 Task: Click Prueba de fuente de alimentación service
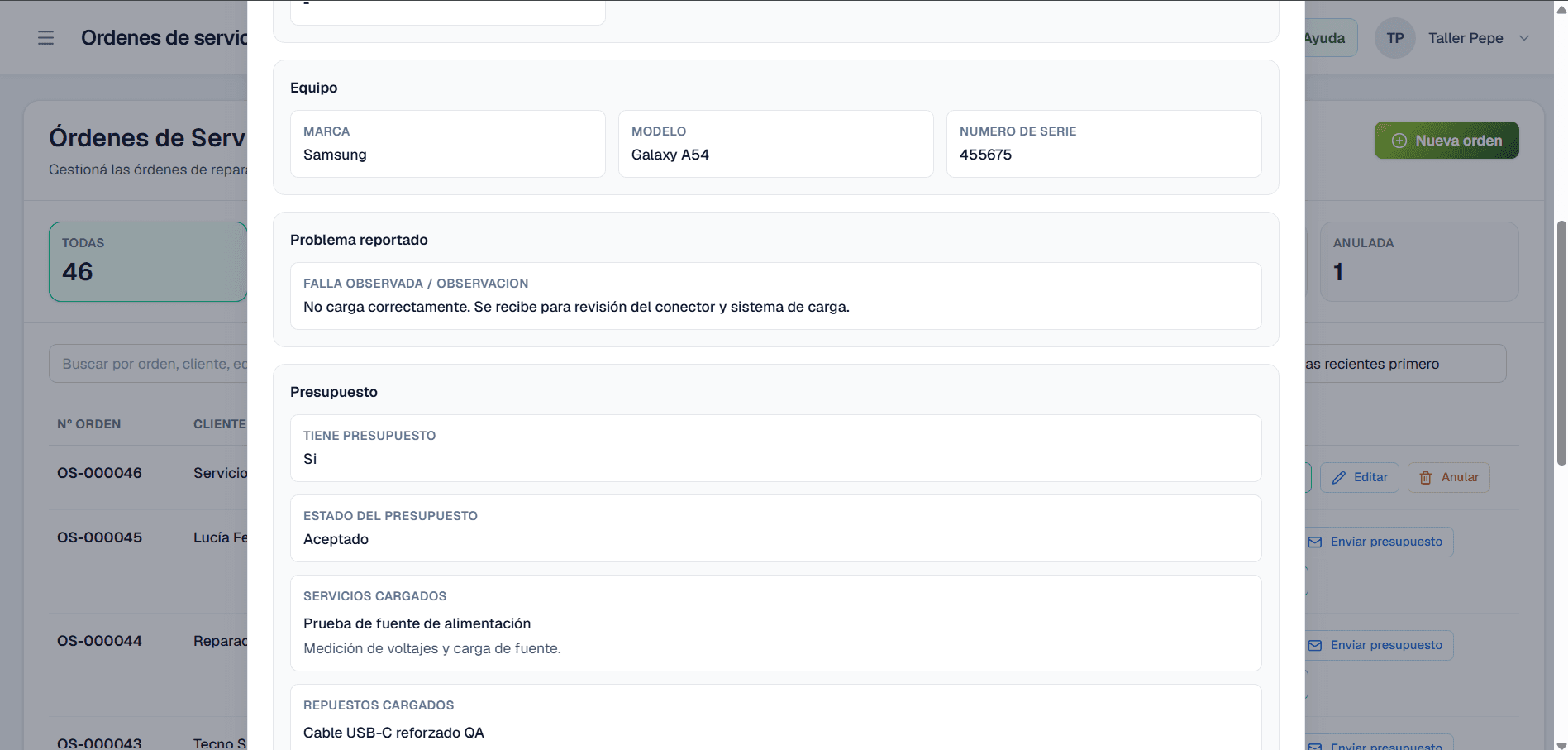click(417, 623)
